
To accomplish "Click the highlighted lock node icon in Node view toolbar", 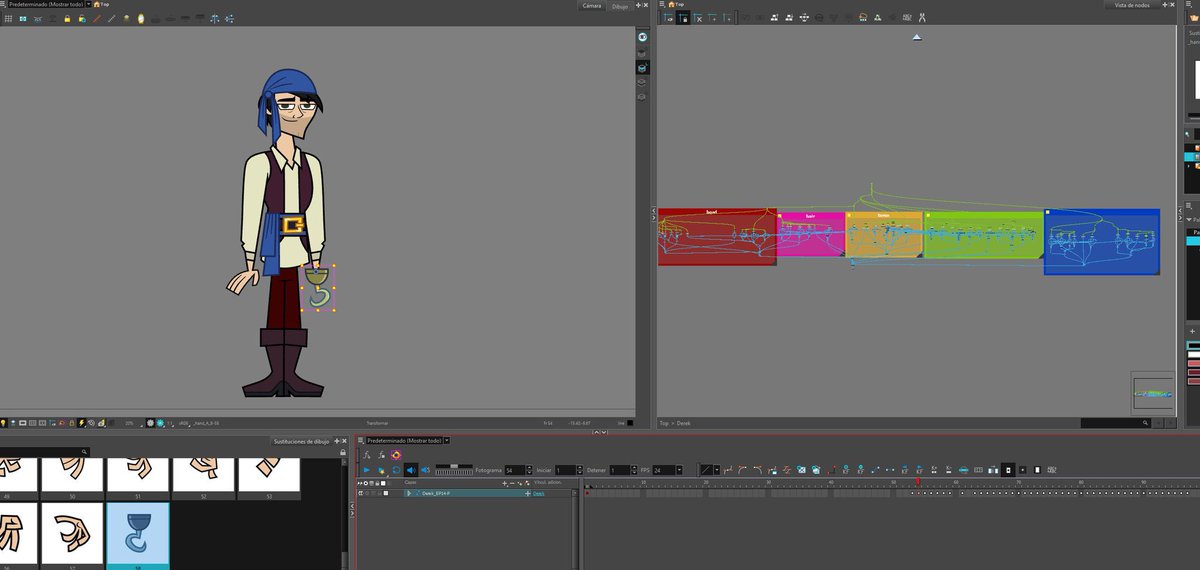I will coord(683,18).
